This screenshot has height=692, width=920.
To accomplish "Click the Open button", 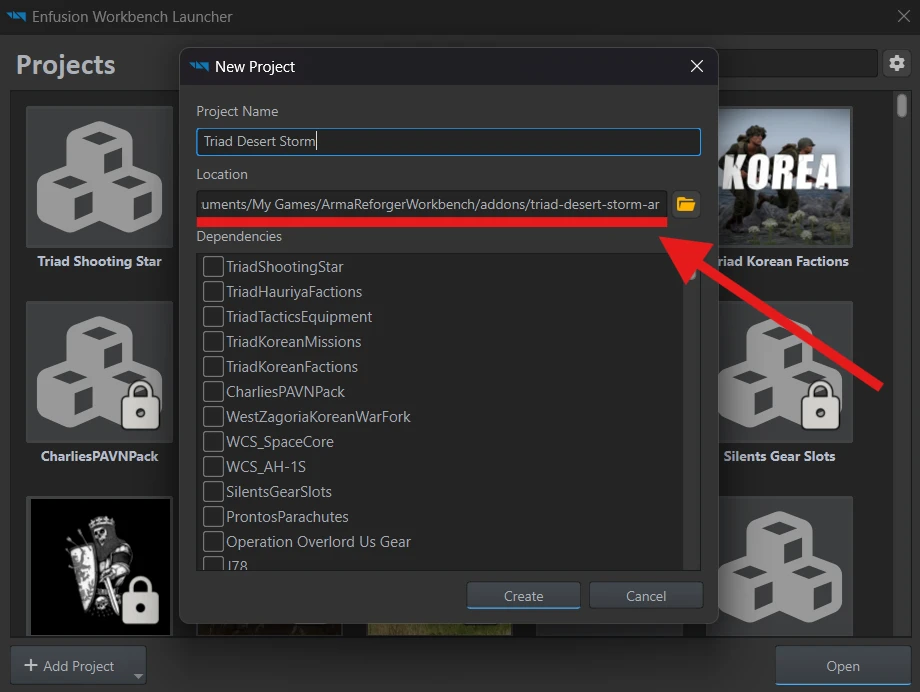I will point(843,666).
